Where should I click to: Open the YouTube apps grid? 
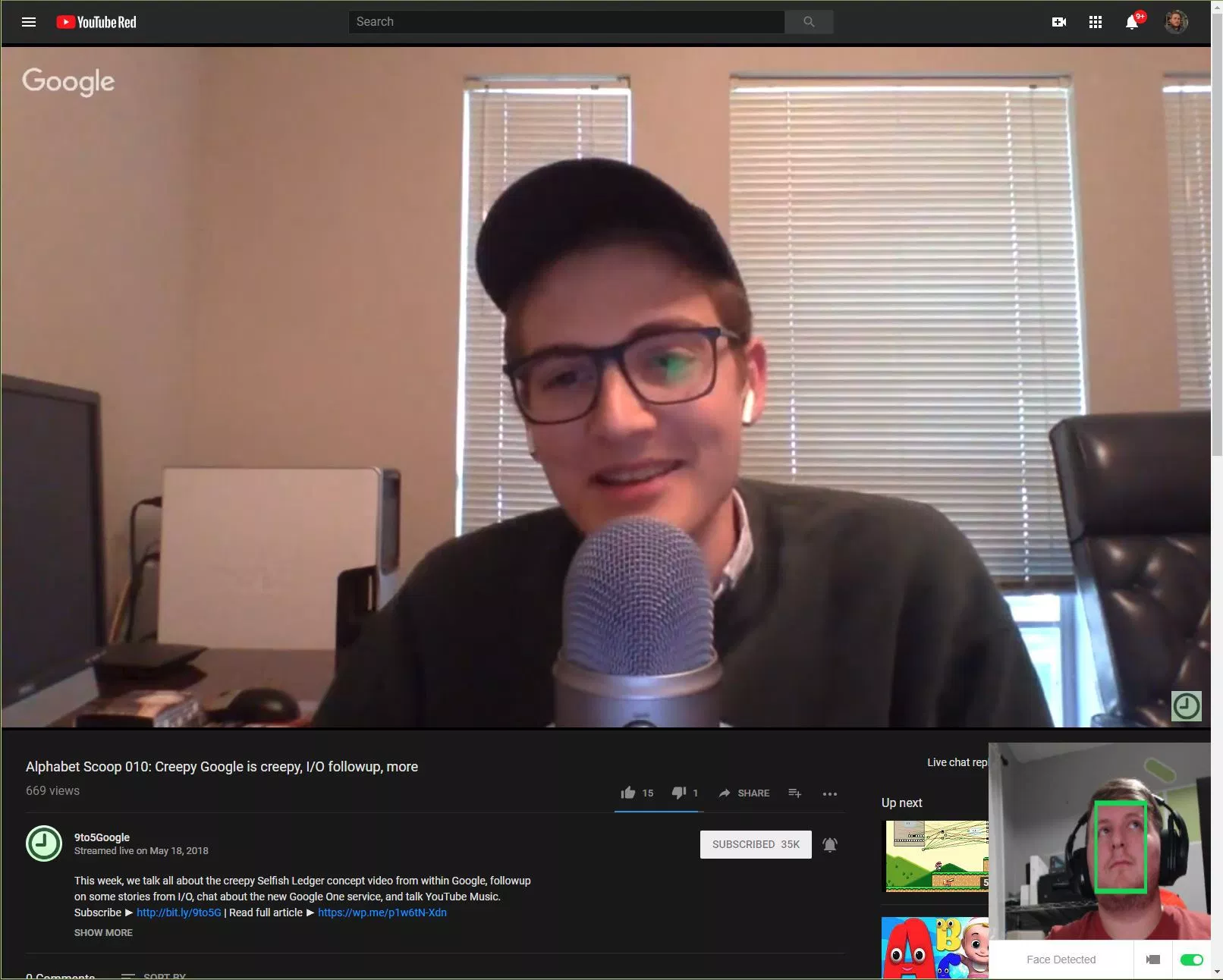pos(1096,22)
